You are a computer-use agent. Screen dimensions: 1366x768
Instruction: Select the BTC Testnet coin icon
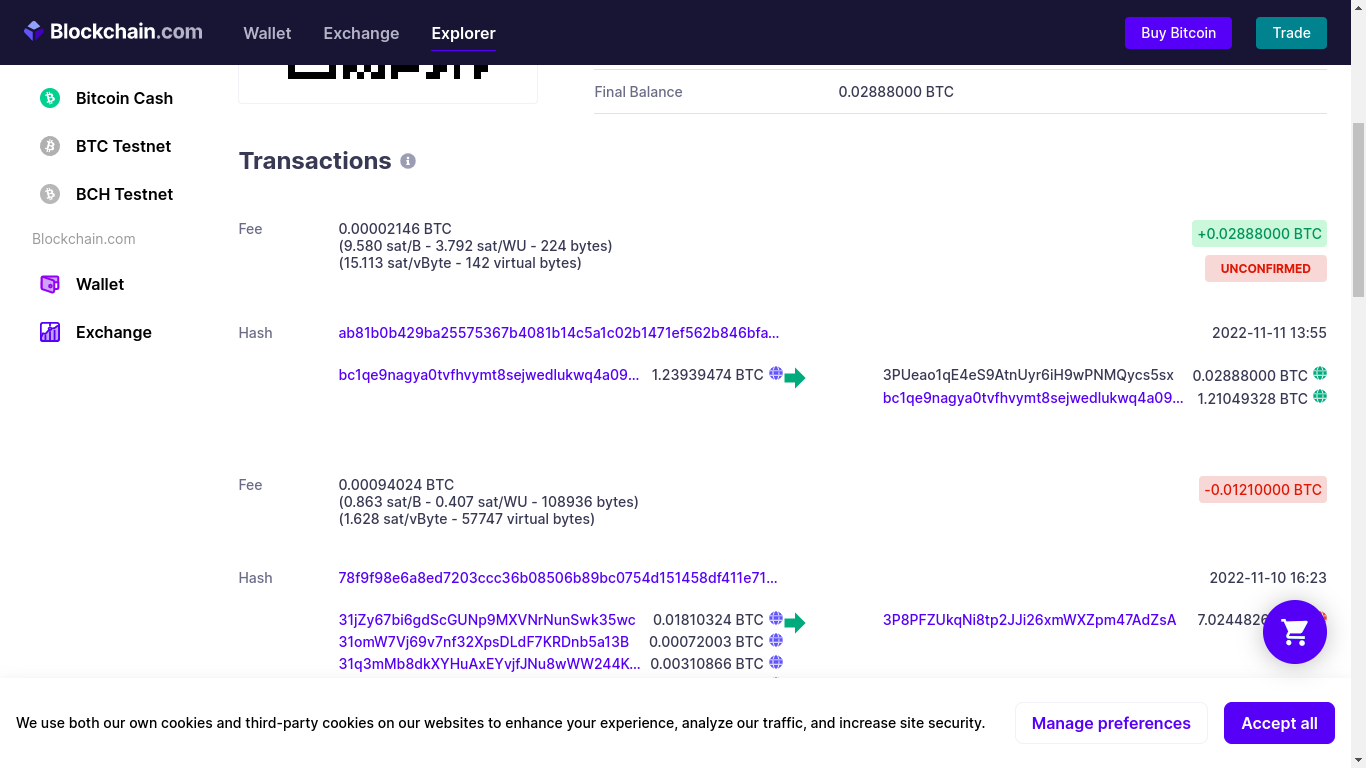(x=50, y=146)
